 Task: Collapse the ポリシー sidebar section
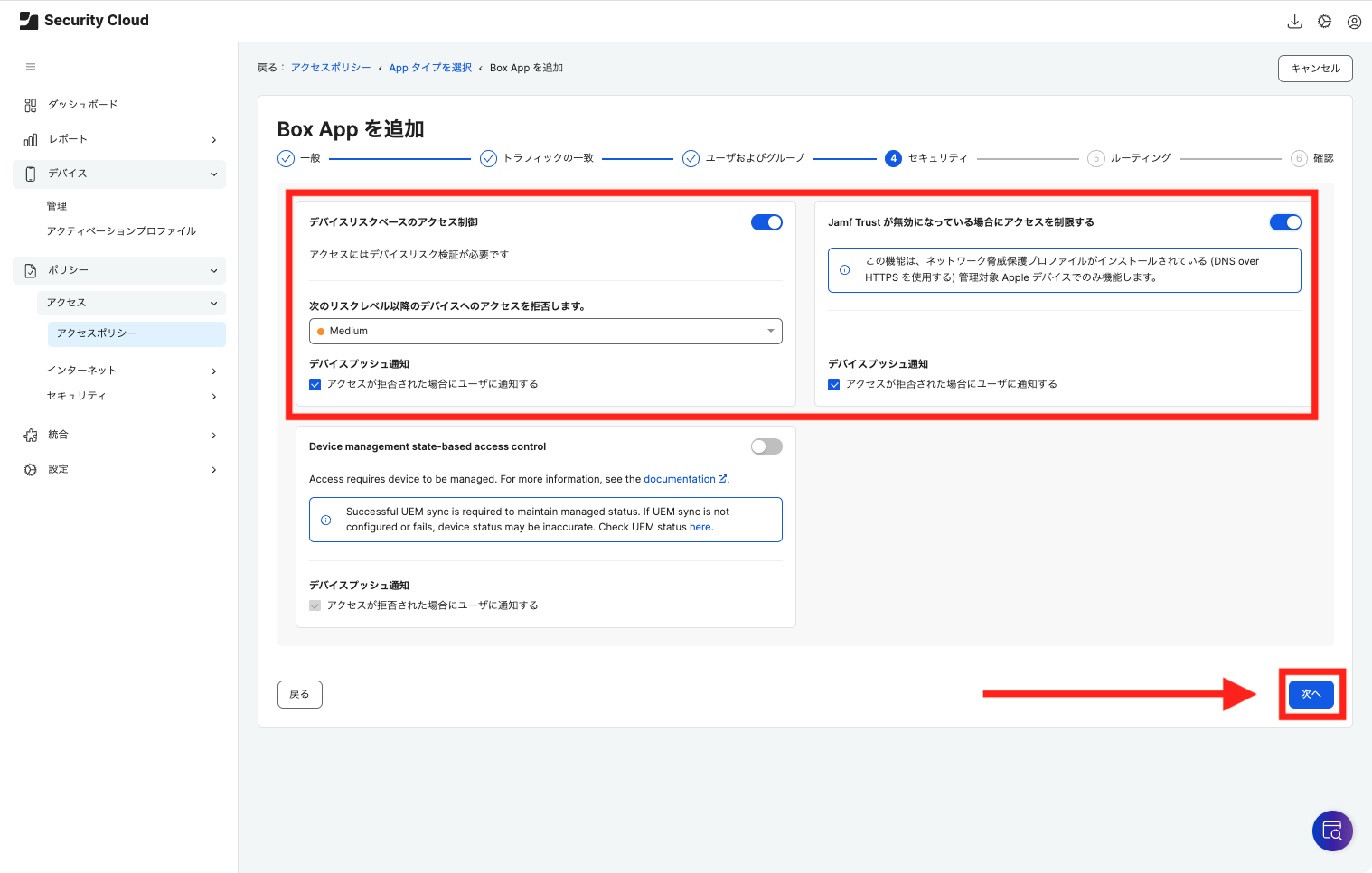click(x=214, y=271)
